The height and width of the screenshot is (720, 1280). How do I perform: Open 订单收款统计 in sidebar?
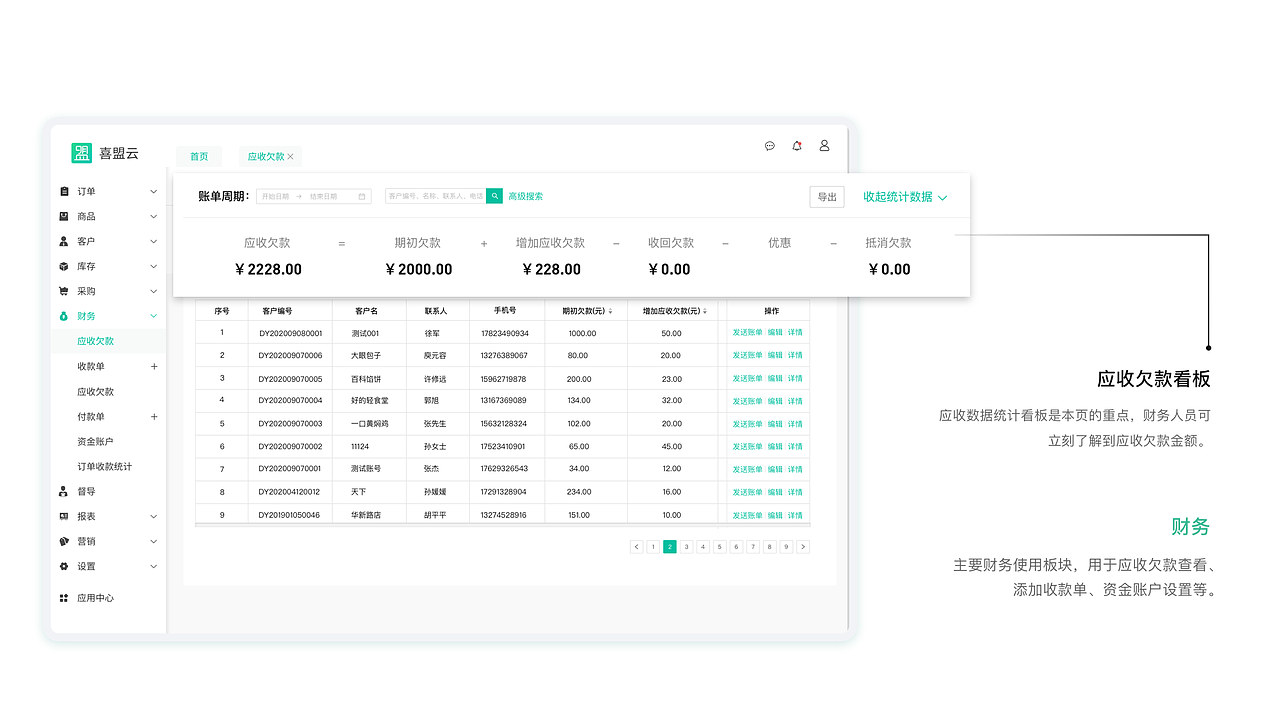(x=104, y=467)
